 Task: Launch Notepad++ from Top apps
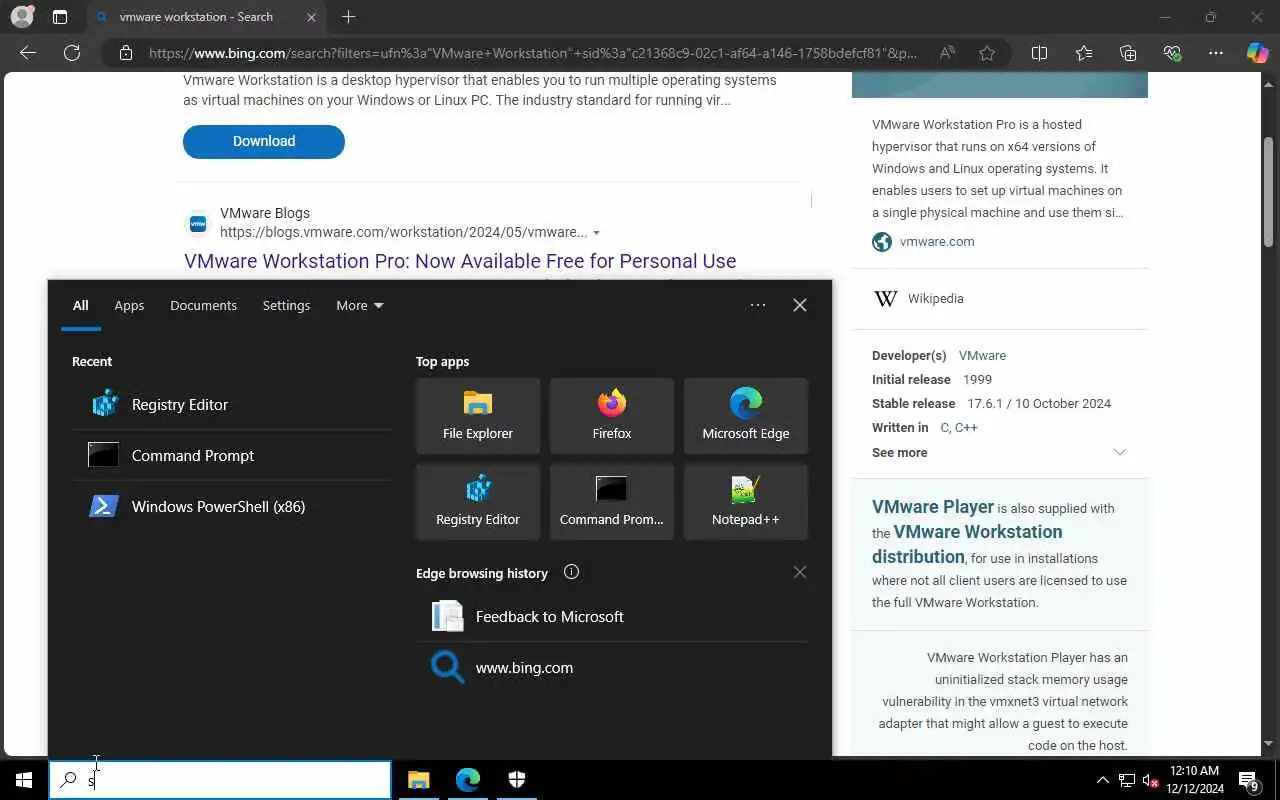pyautogui.click(x=746, y=502)
